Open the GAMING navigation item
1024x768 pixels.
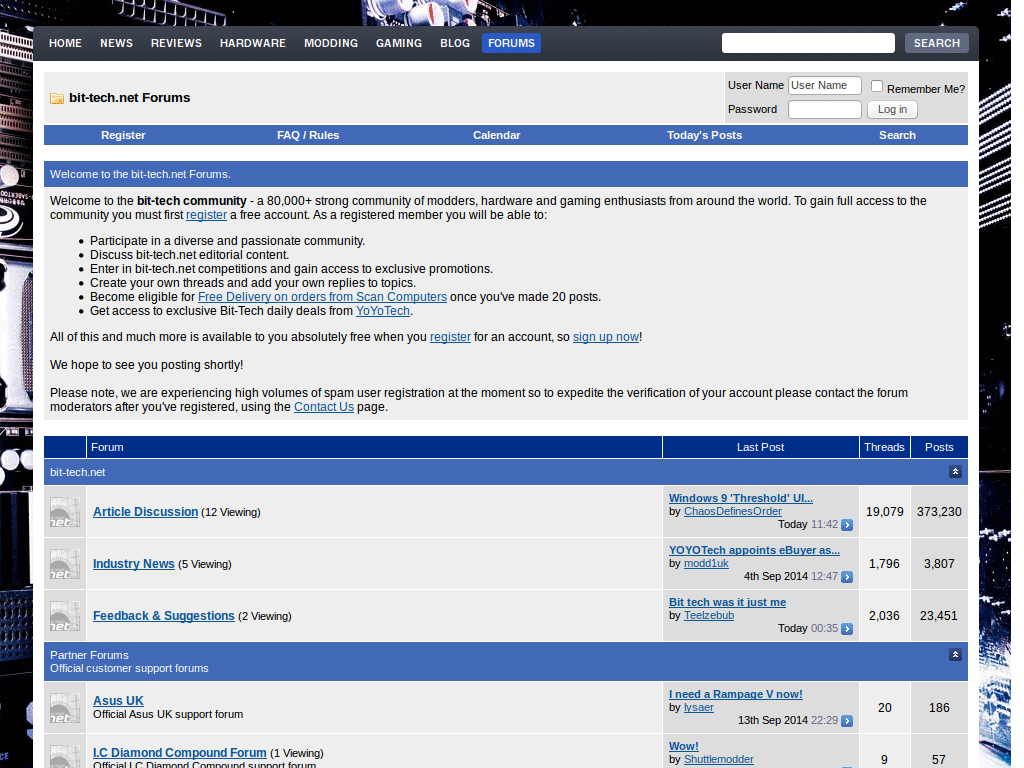pyautogui.click(x=399, y=43)
